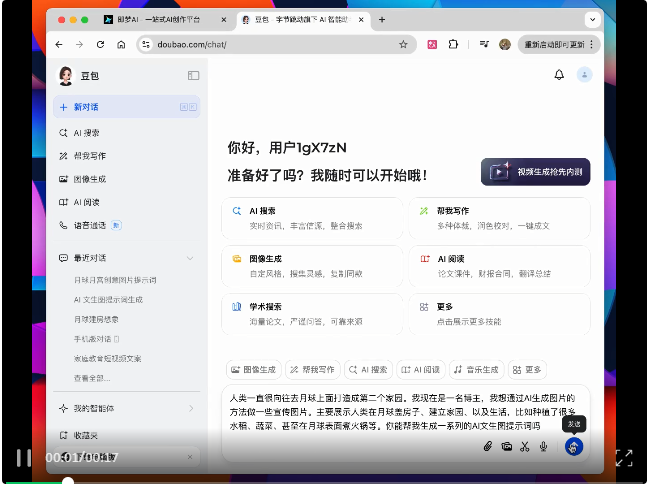Click into the message text input area
Screen dimensions: 647x484
point(402,411)
